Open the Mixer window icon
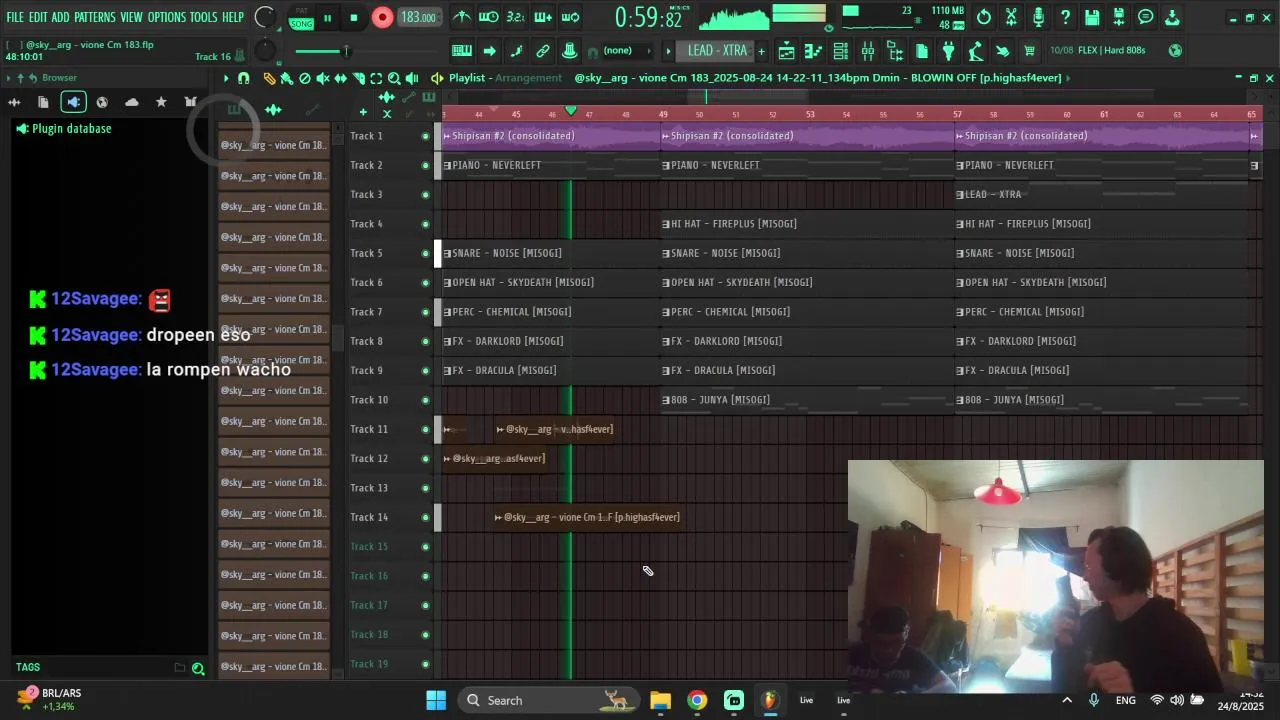The image size is (1280, 720). pyautogui.click(x=867, y=51)
